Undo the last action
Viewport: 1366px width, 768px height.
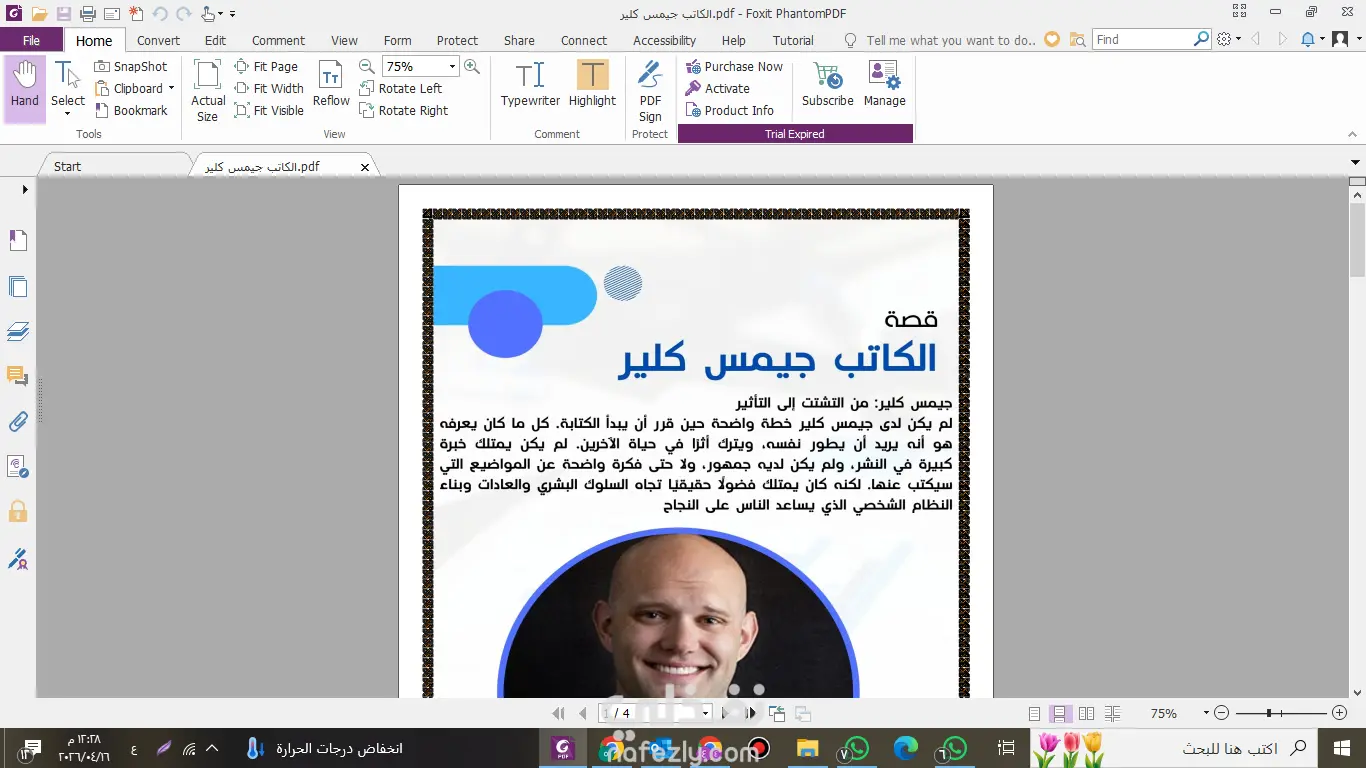click(160, 14)
